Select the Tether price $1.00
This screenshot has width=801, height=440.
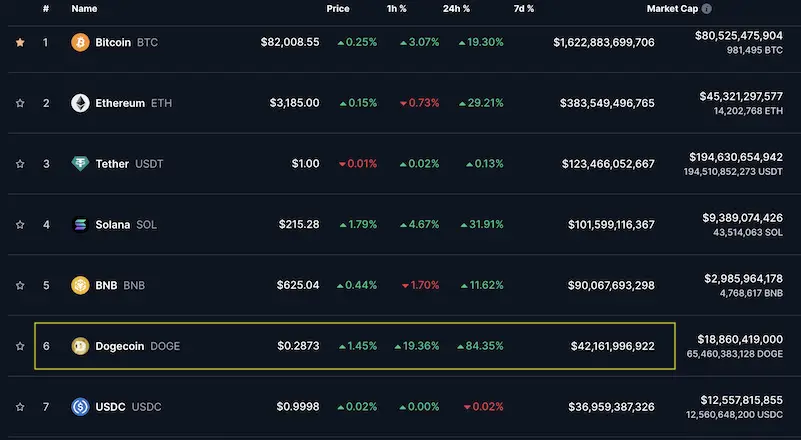click(x=305, y=164)
